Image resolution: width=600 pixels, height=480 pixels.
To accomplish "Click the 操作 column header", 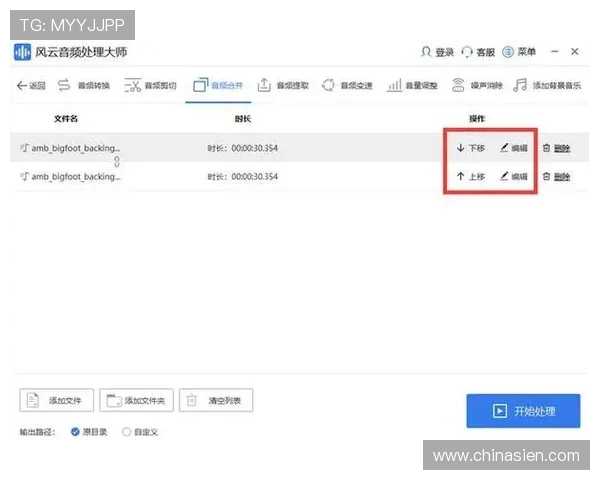I will 477,119.
